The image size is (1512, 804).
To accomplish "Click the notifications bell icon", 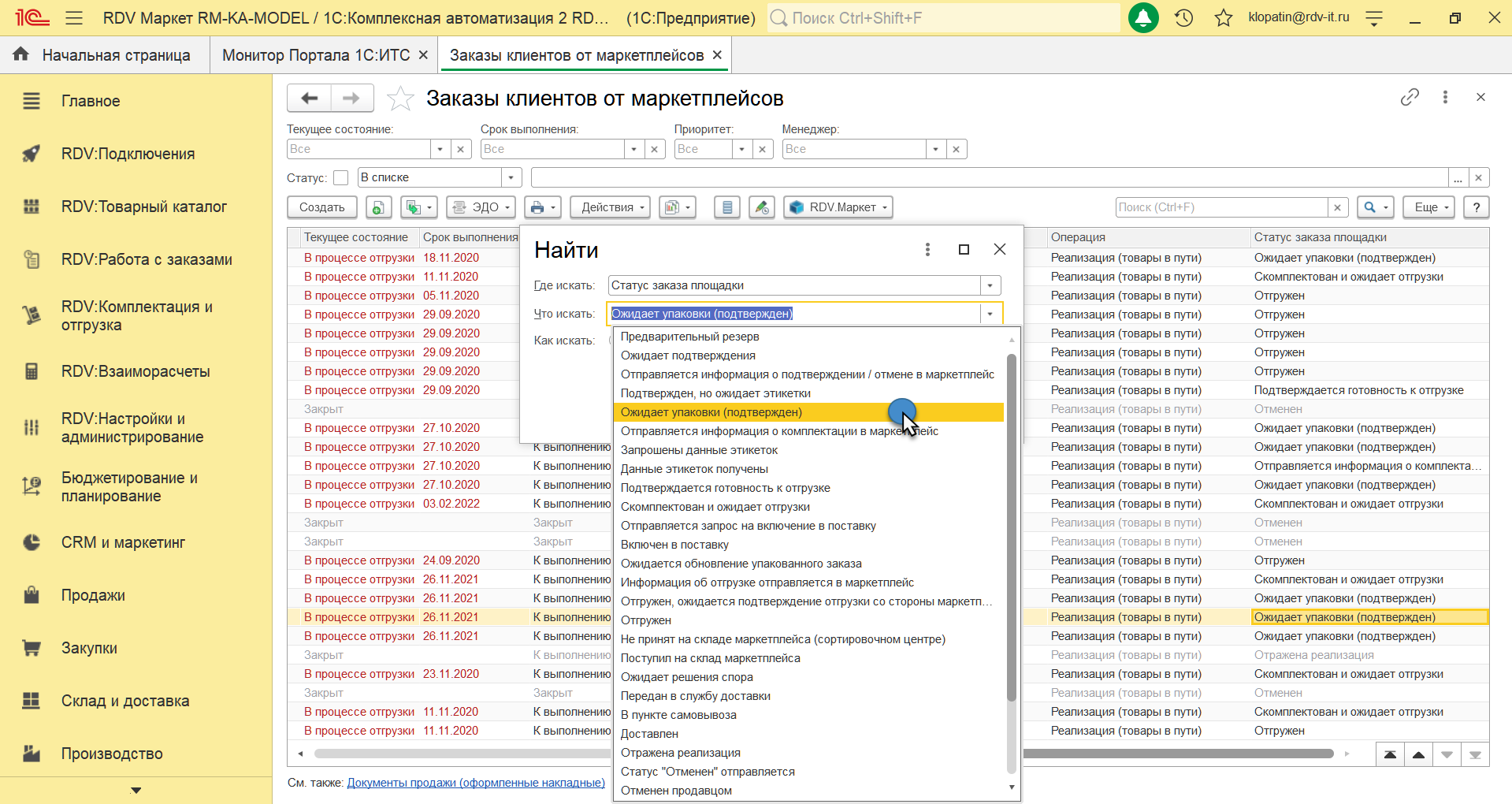I will point(1142,18).
